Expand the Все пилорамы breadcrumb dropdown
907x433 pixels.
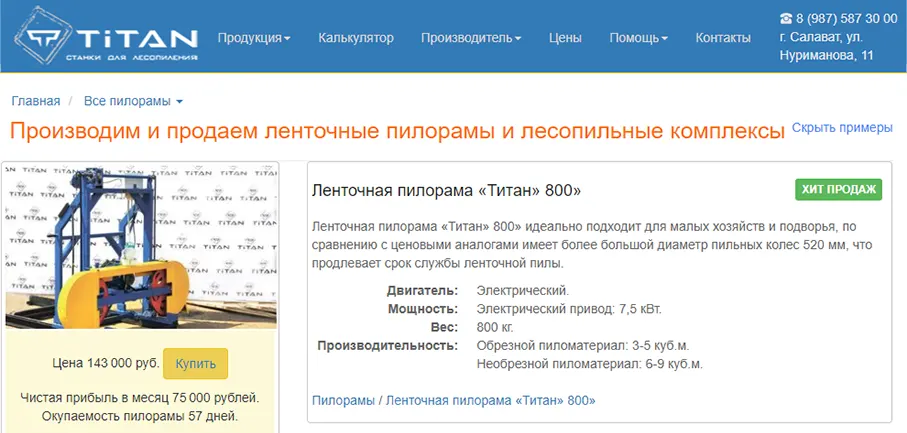point(134,101)
